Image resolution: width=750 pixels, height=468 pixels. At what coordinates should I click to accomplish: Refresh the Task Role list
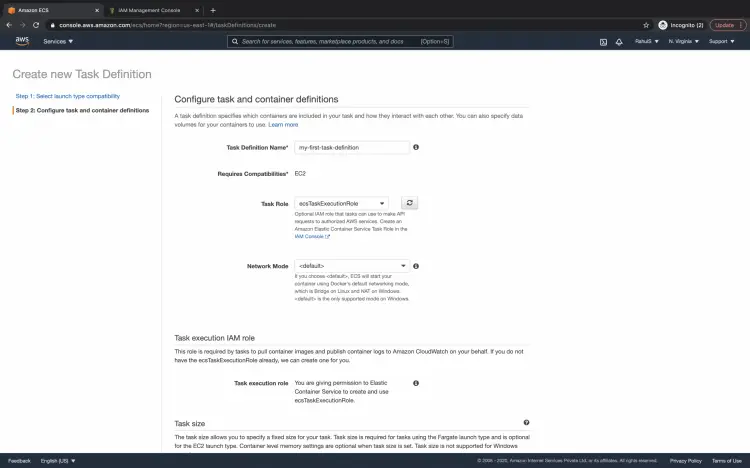[409, 203]
